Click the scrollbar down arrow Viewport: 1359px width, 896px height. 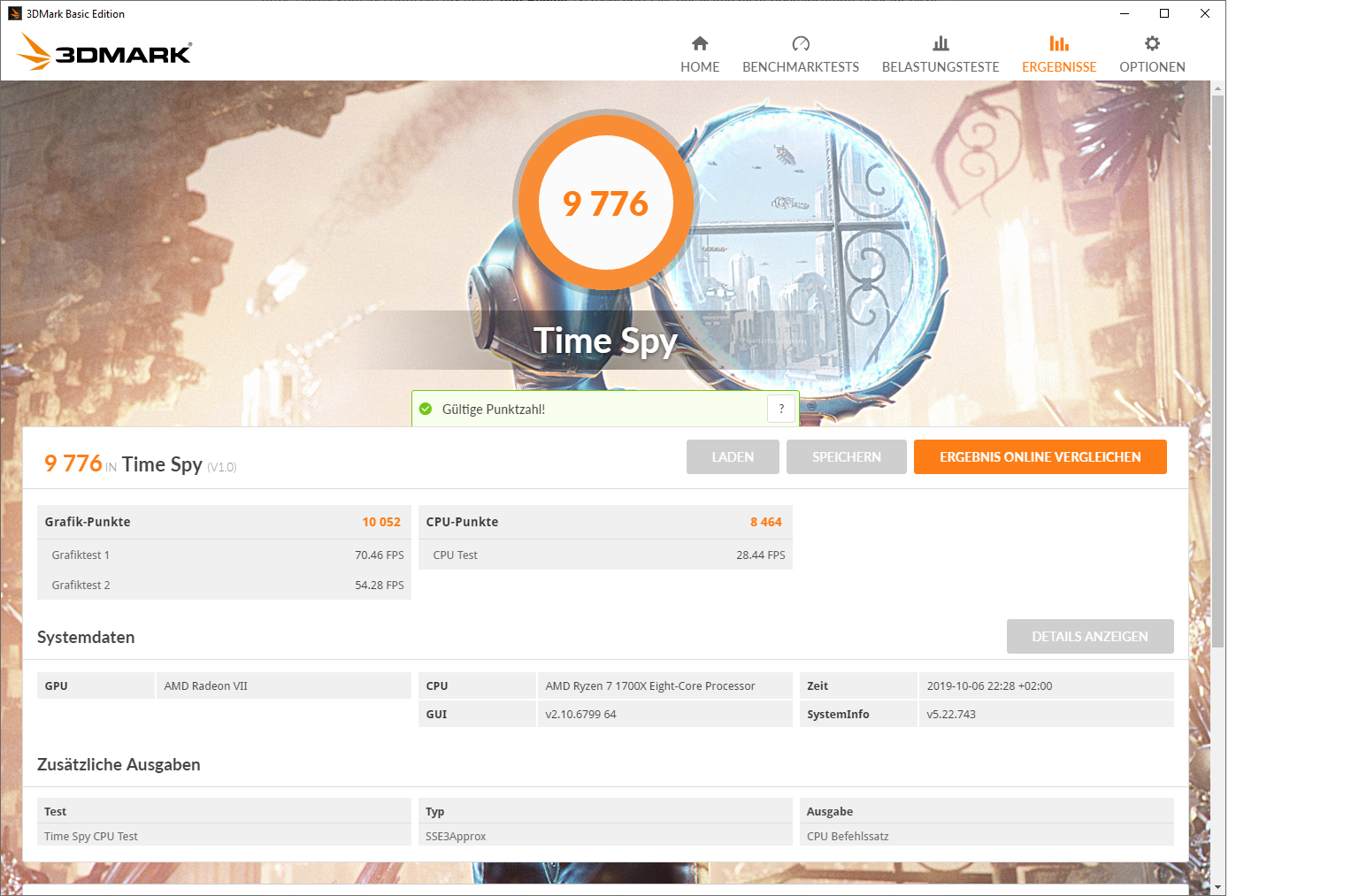tap(1218, 886)
